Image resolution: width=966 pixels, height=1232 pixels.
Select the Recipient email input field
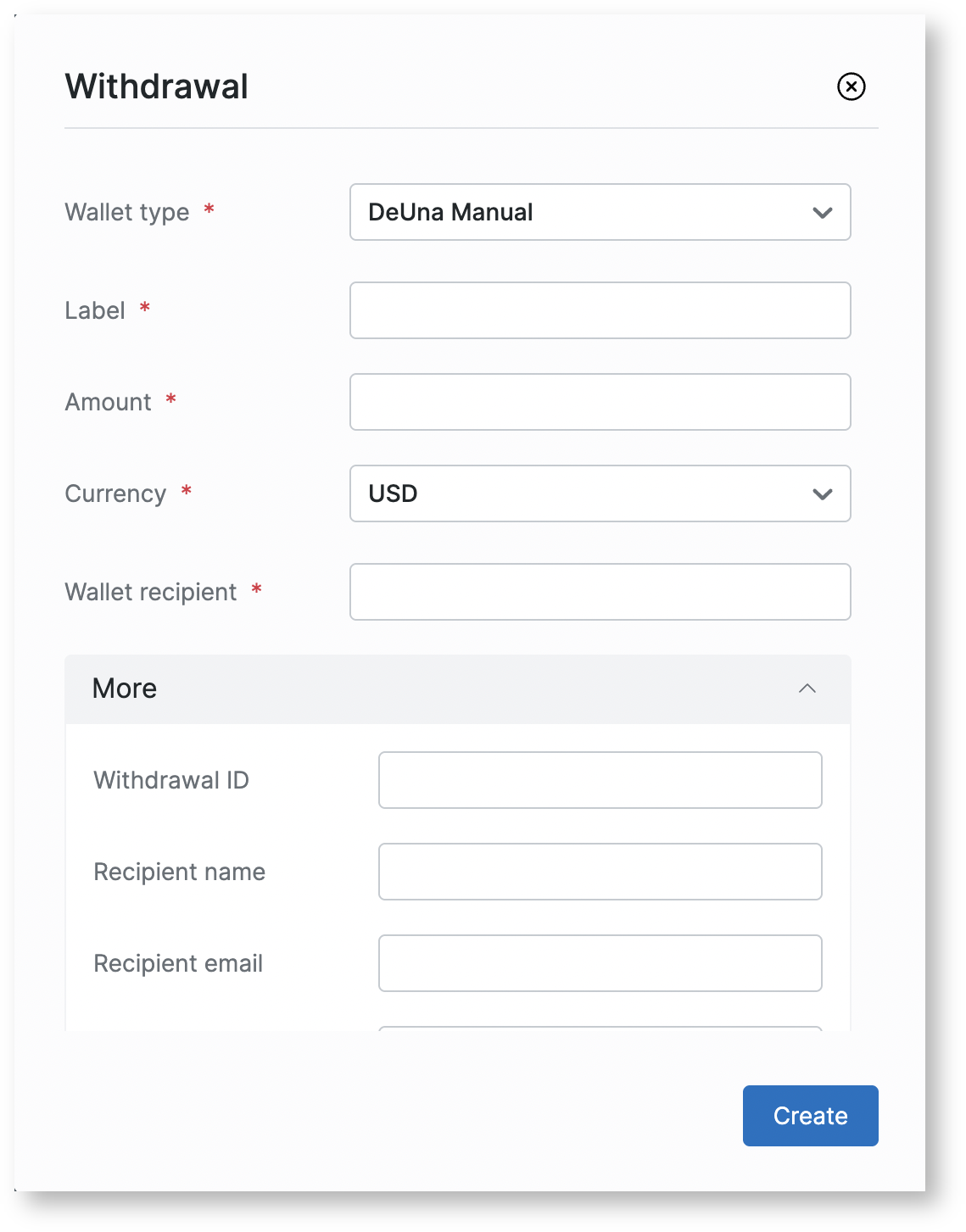click(x=600, y=963)
